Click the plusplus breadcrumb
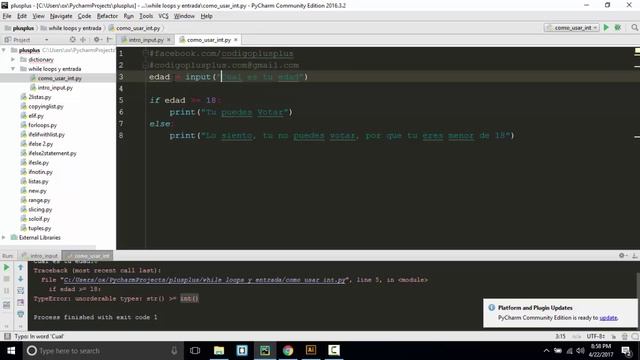The width and height of the screenshot is (640, 360). pyautogui.click(x=20, y=28)
